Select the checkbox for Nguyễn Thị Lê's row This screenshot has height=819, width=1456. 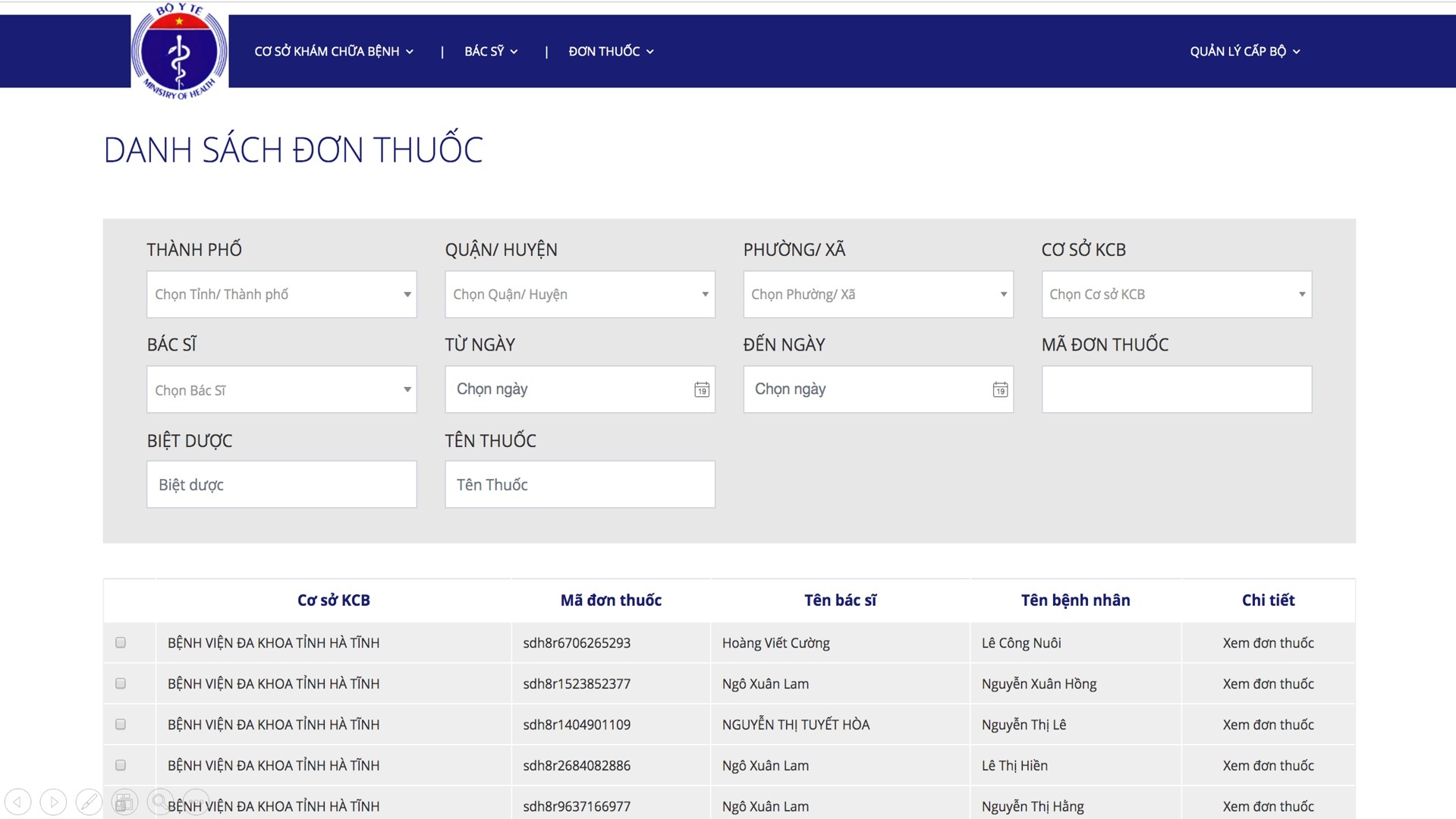(121, 724)
